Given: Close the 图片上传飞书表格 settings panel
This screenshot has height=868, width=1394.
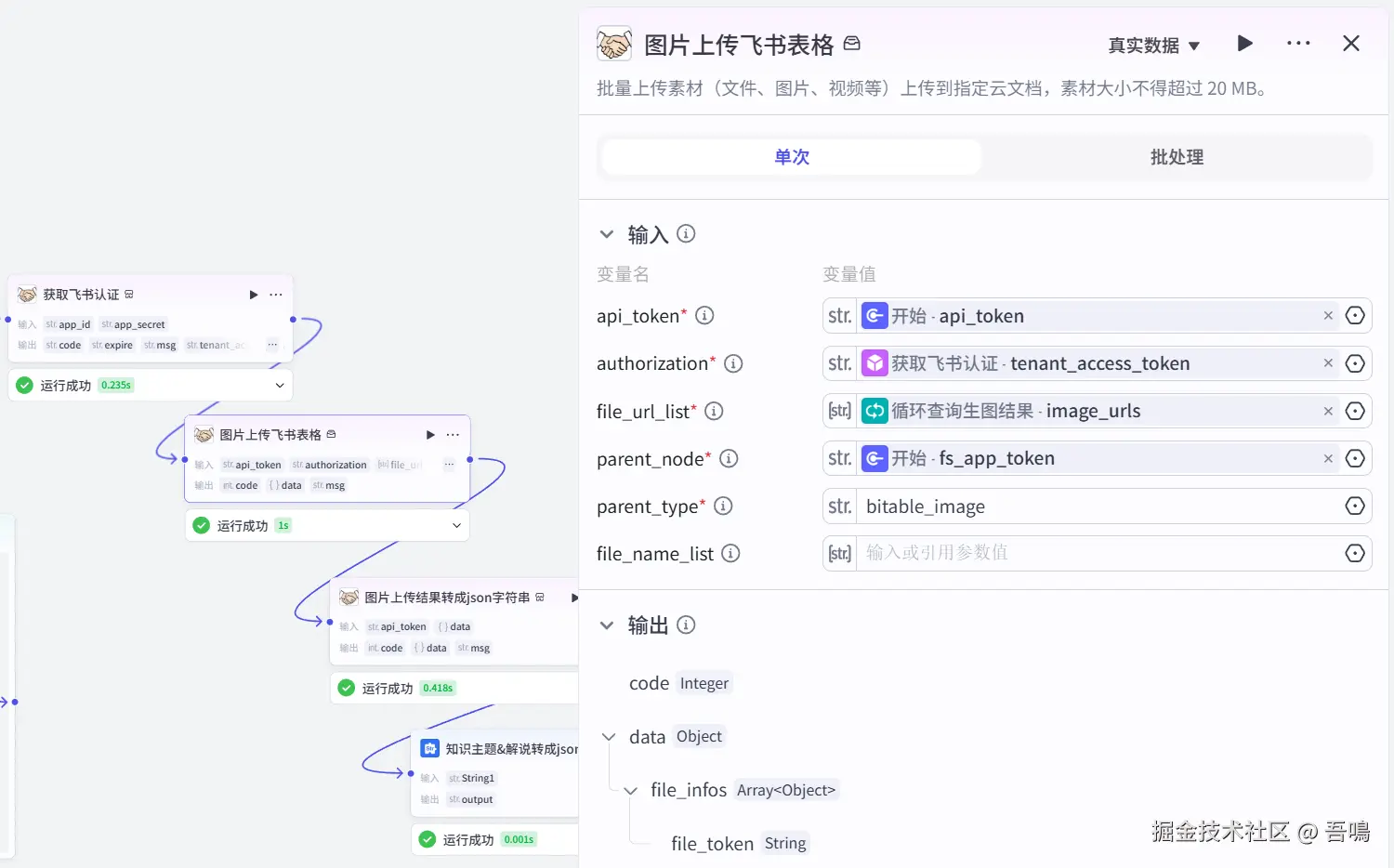Looking at the screenshot, I should pos(1351,44).
